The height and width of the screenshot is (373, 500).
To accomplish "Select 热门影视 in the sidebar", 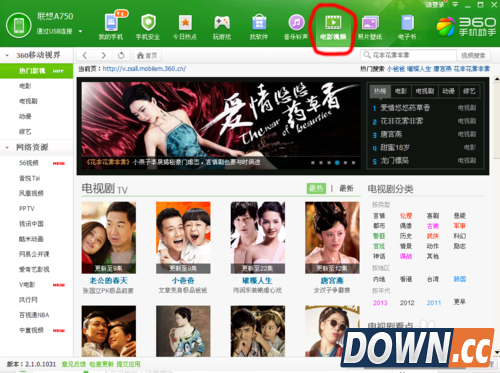I will click(36, 71).
